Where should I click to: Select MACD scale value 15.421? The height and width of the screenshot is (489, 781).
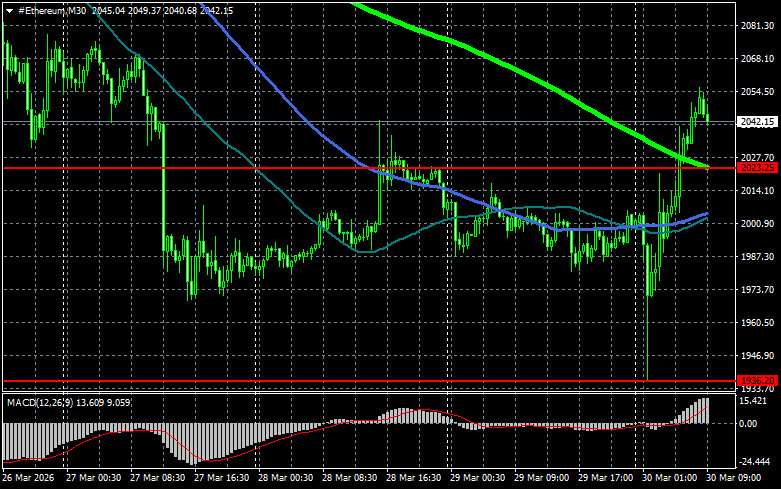[x=753, y=401]
